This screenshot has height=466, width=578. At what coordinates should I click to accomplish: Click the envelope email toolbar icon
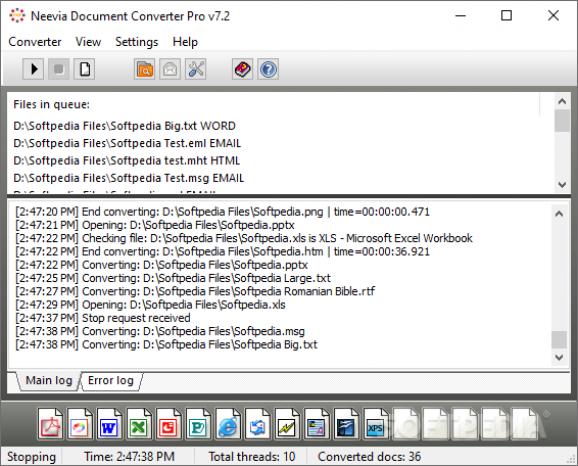pos(170,69)
